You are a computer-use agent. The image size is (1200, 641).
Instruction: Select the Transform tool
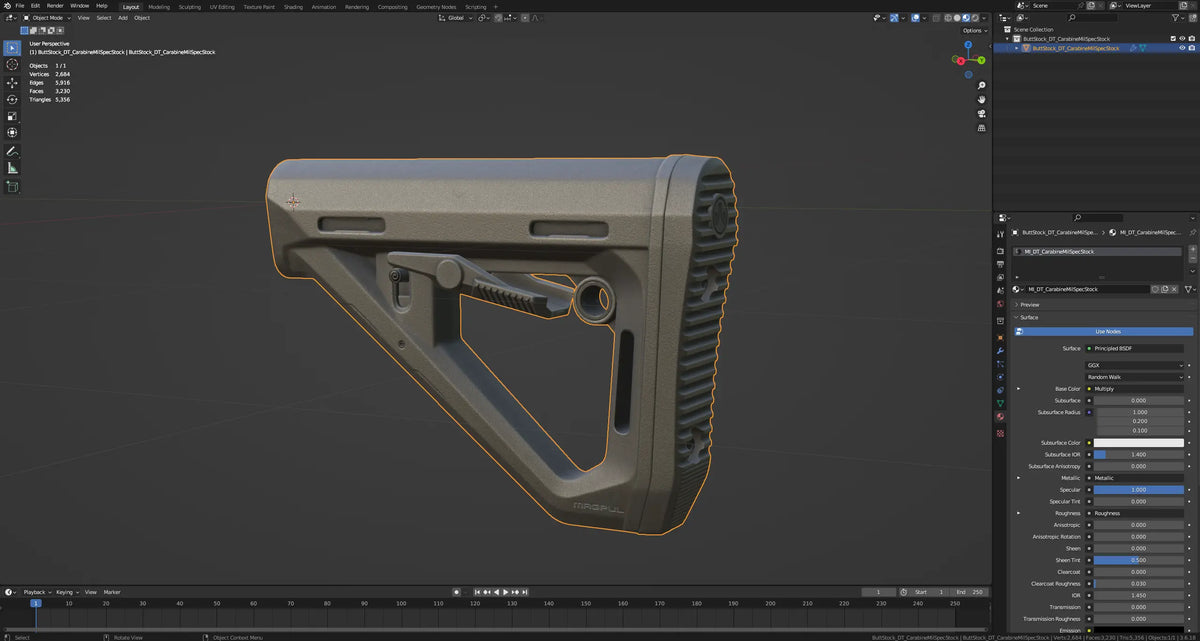click(x=12, y=133)
